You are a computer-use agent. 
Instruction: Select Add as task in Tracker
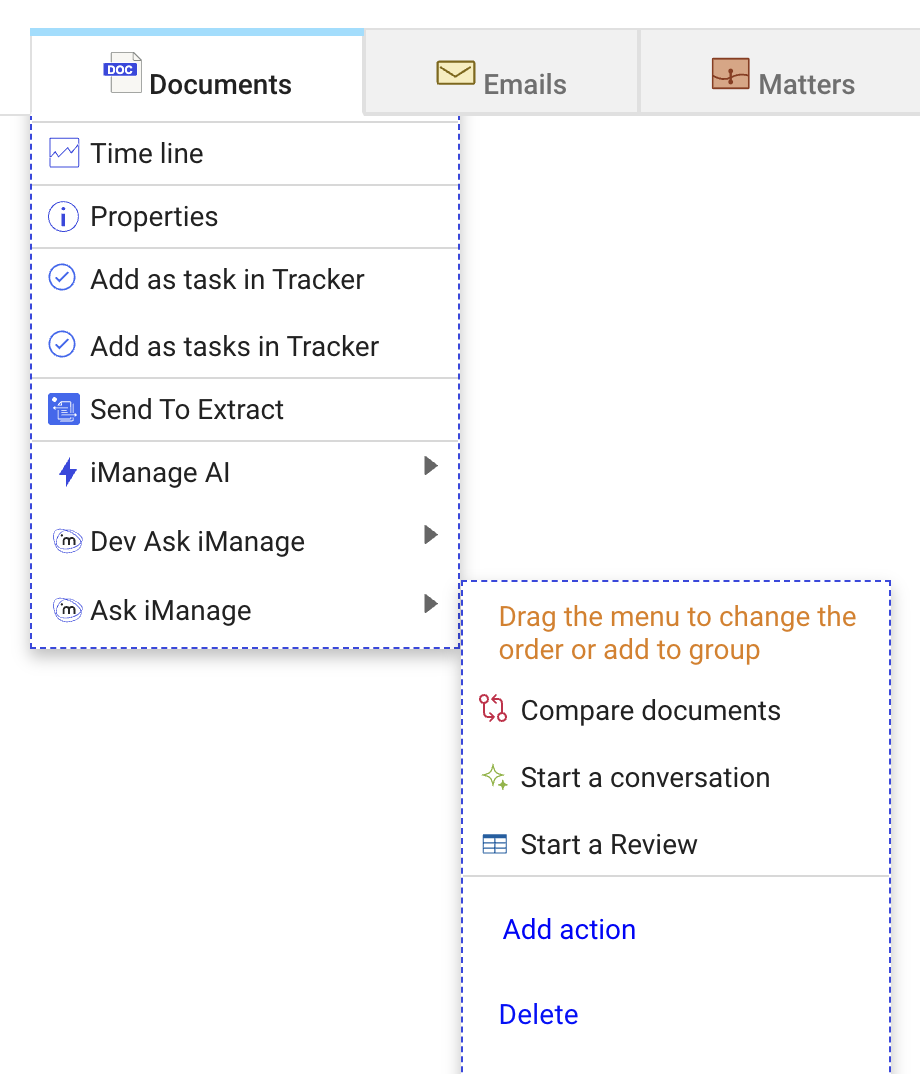[226, 279]
